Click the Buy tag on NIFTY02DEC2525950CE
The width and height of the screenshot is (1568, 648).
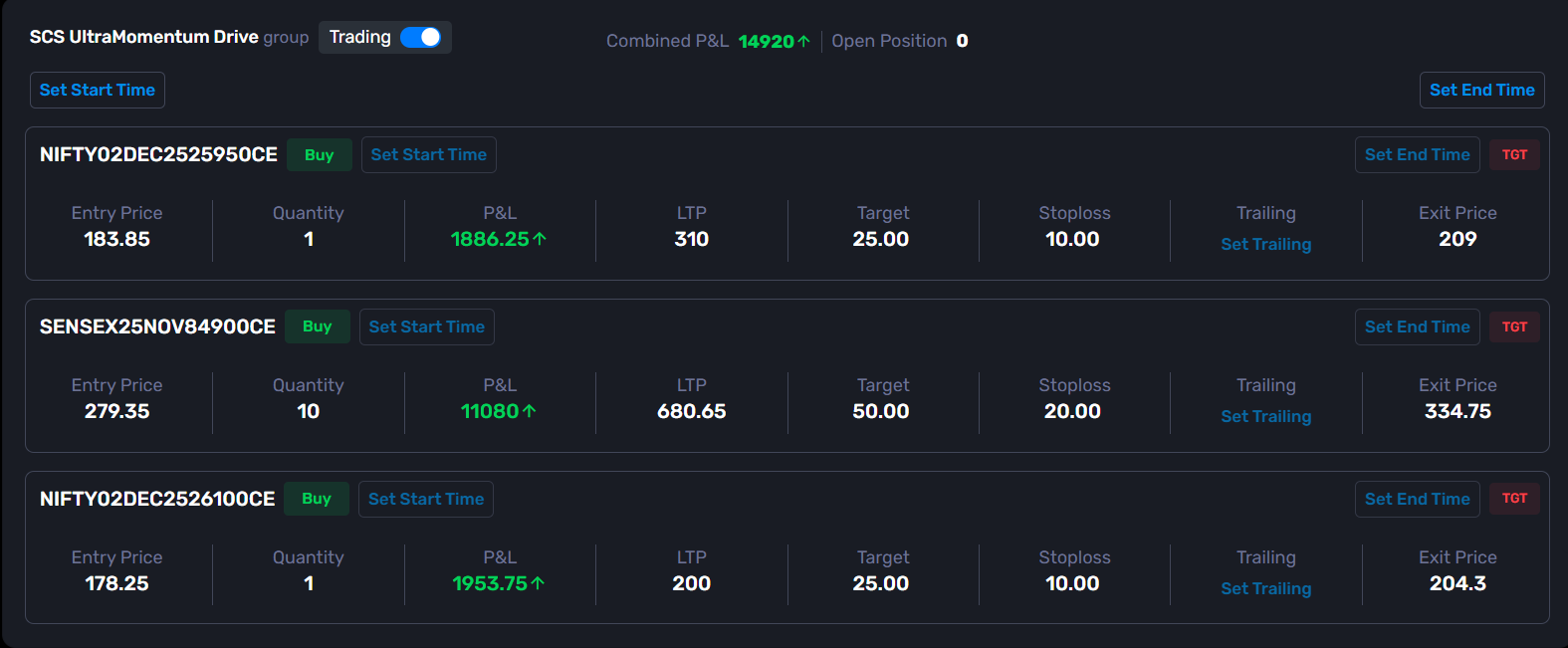click(x=320, y=154)
